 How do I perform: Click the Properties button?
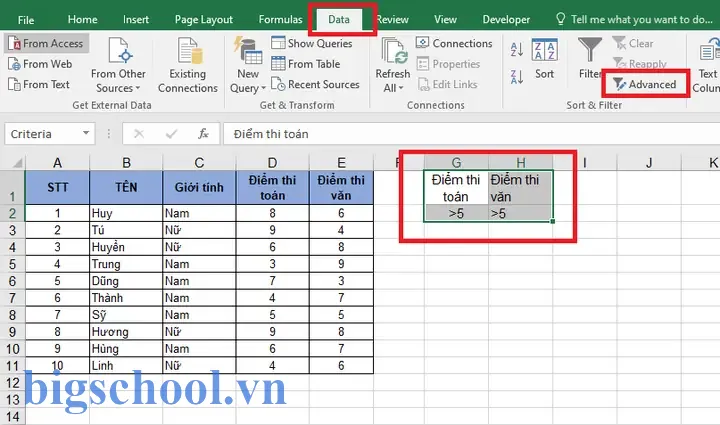point(448,64)
